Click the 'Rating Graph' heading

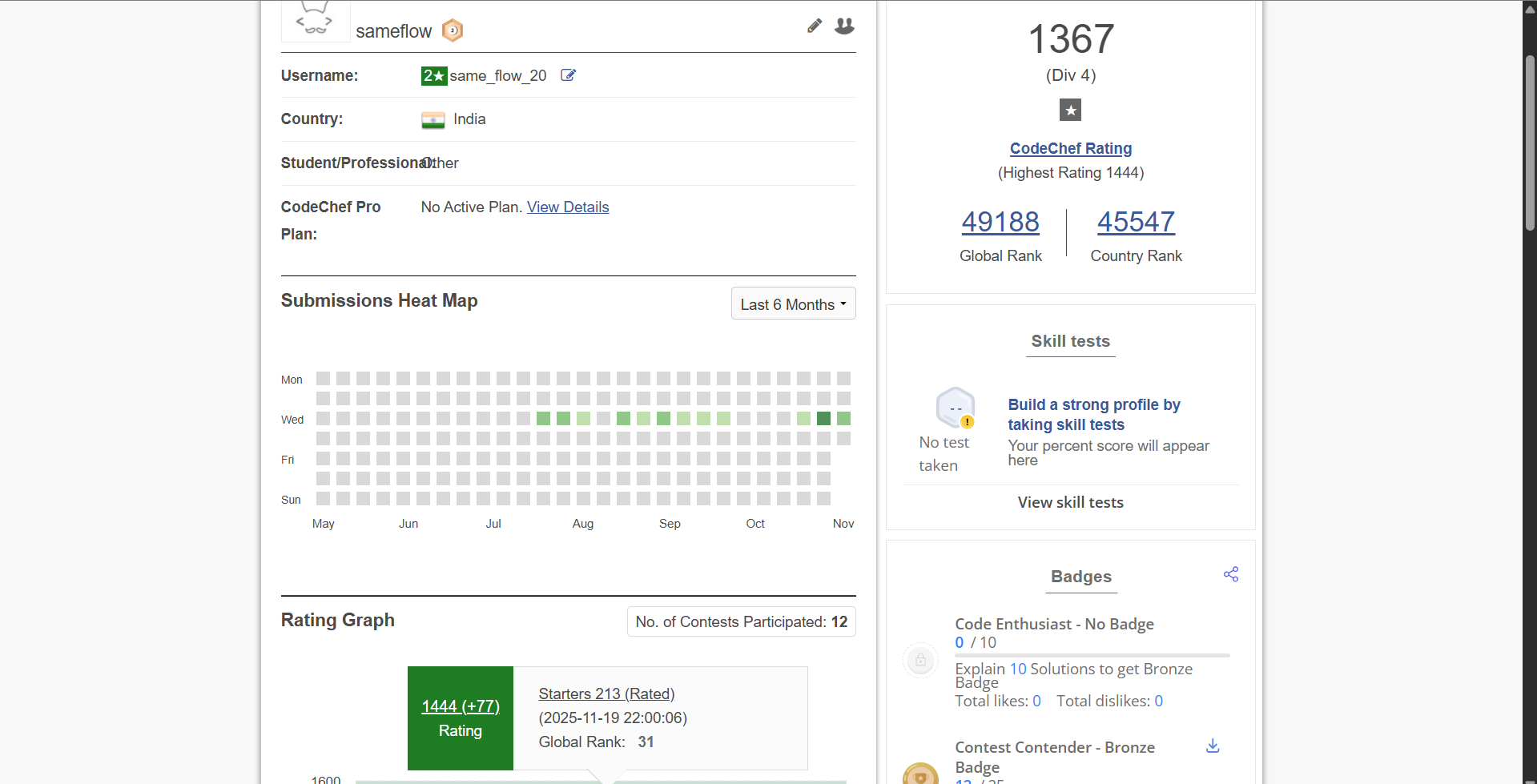point(337,620)
